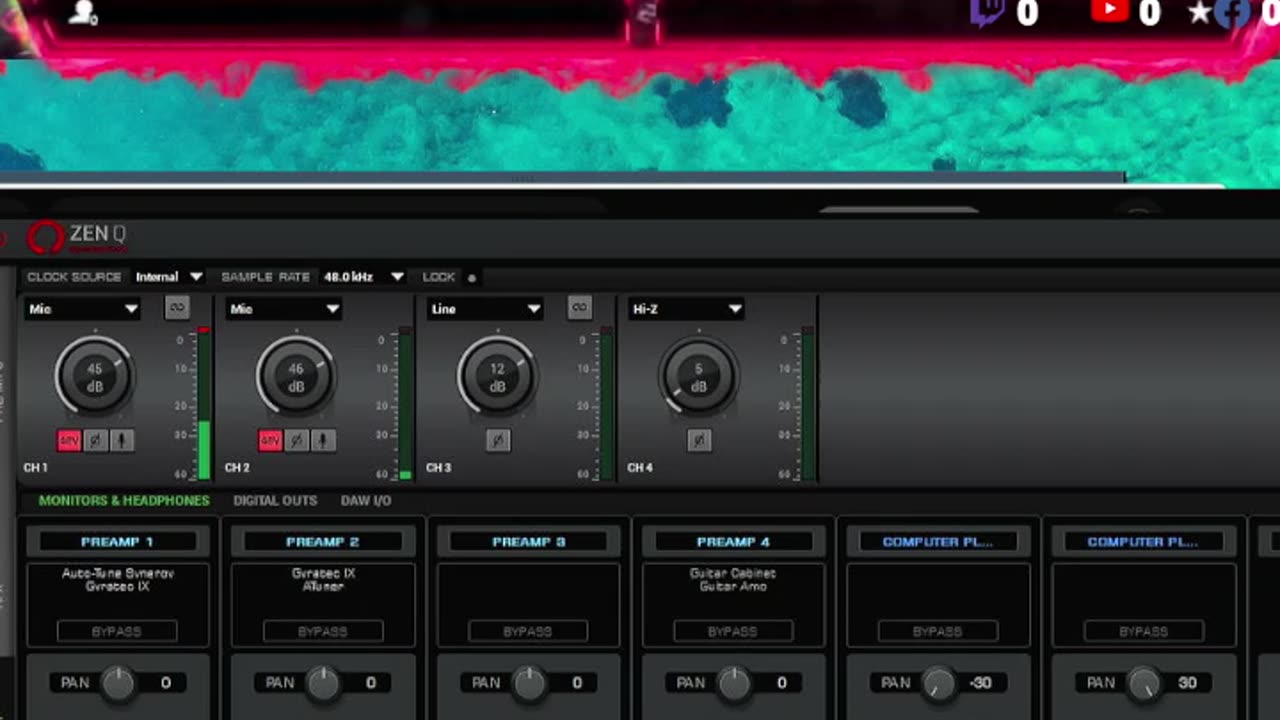Toggle 48V phantom power on CH 2
The width and height of the screenshot is (1280, 720).
pos(270,440)
